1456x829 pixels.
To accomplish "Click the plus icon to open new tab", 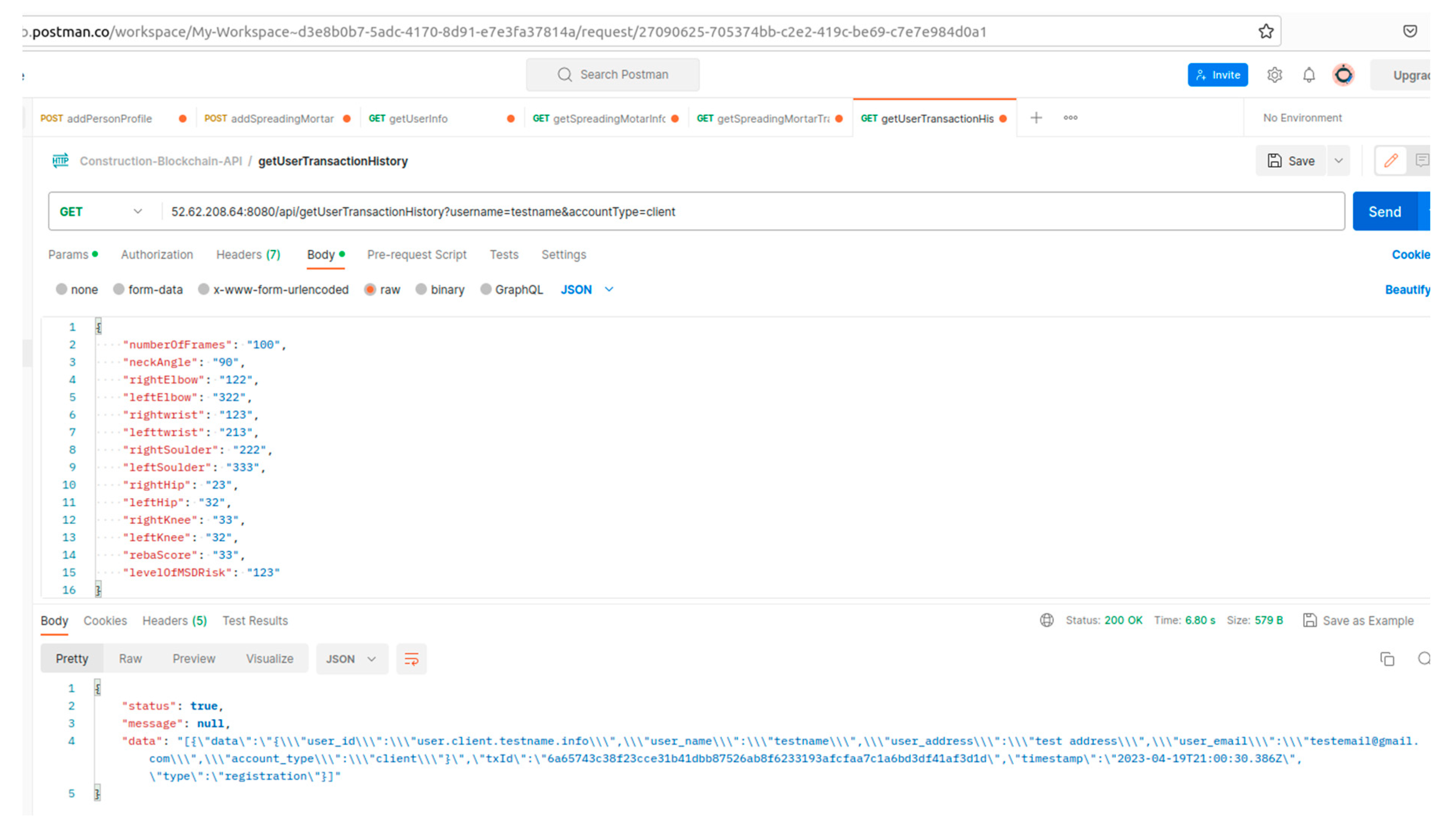I will (1036, 118).
